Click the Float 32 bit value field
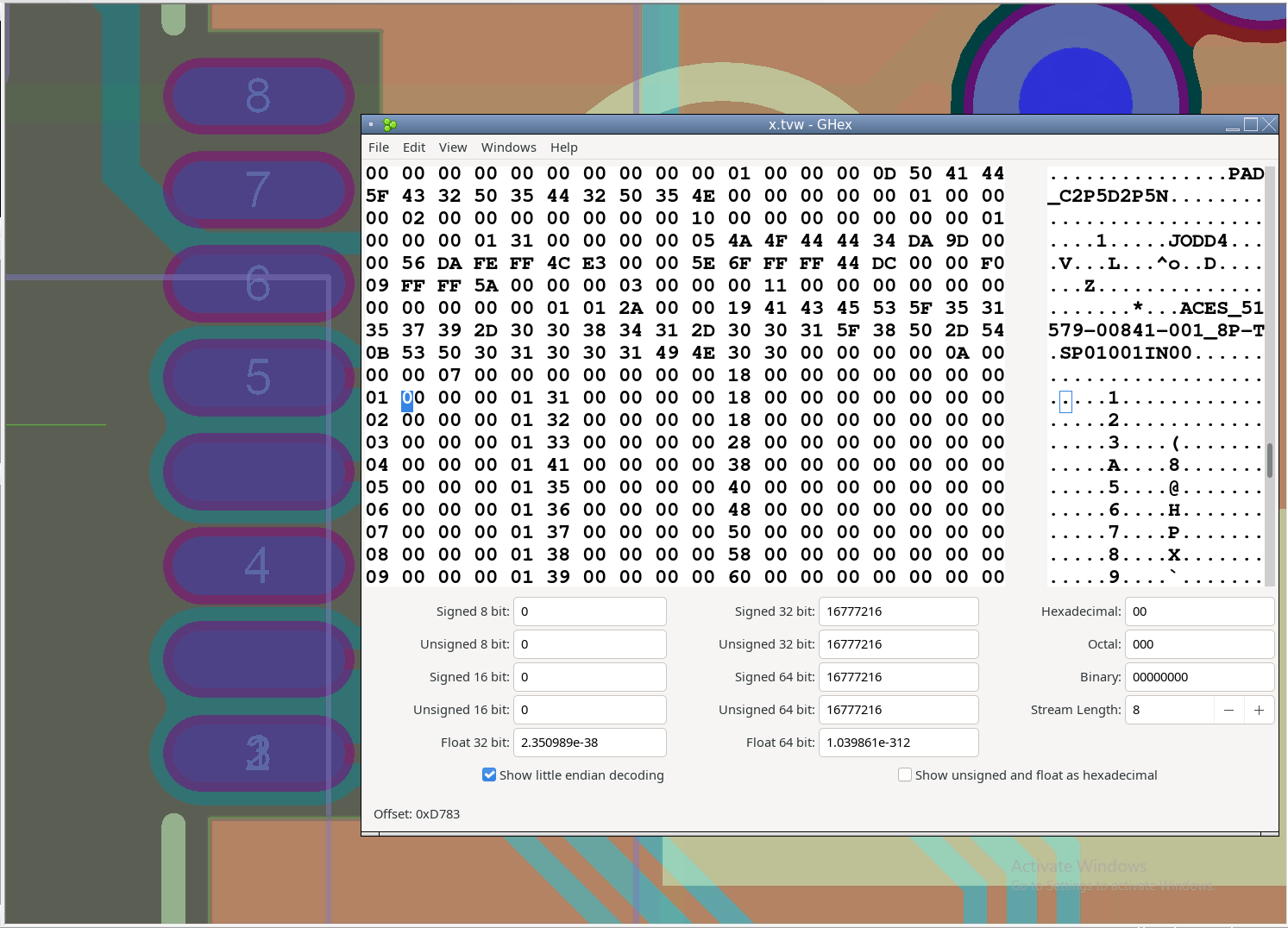 (589, 743)
